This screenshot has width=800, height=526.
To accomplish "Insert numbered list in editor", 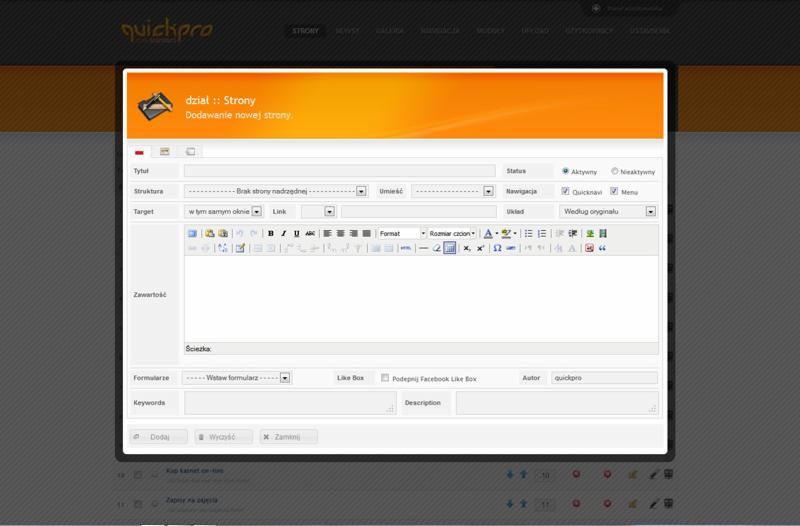I will coord(541,233).
